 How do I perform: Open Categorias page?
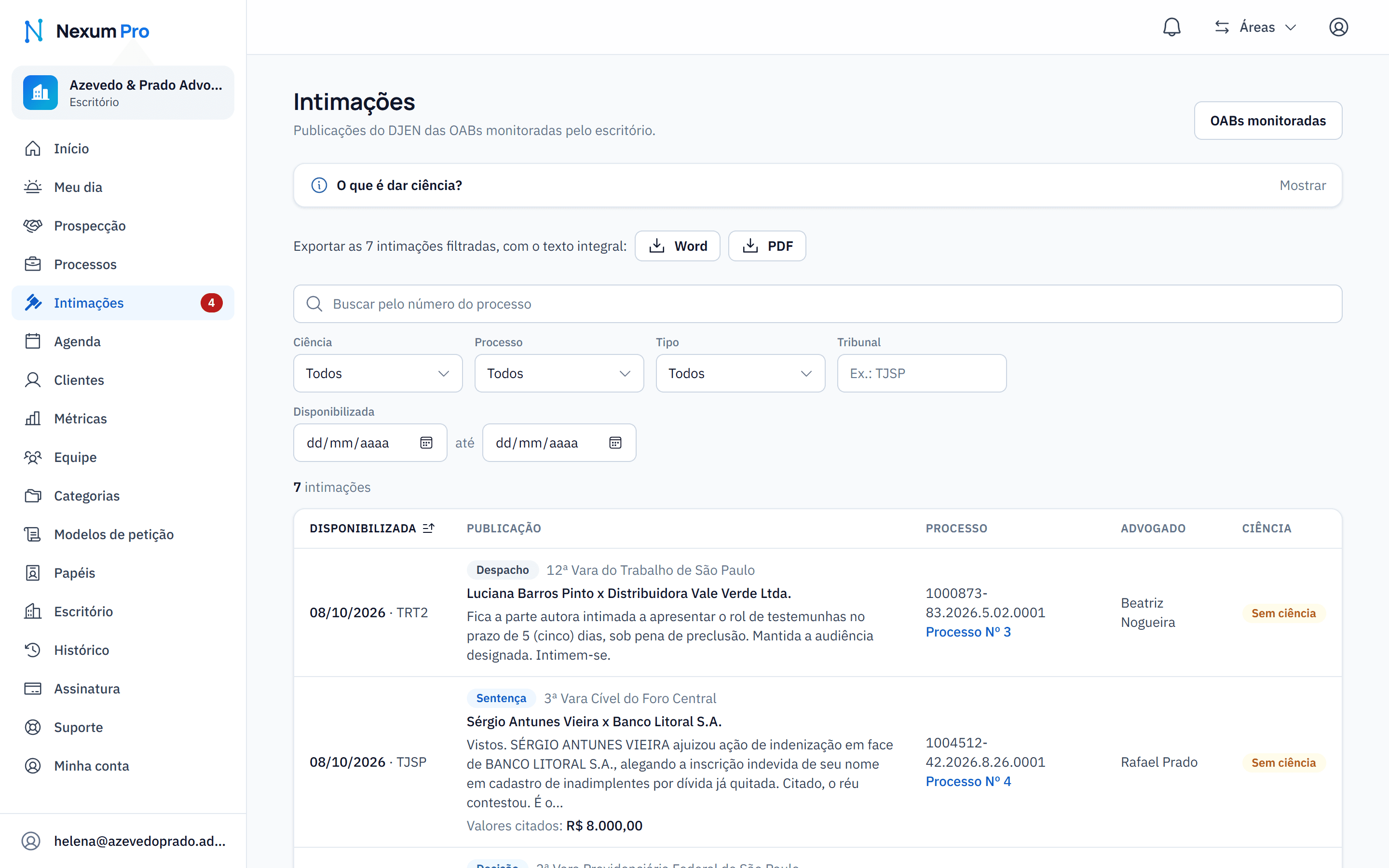tap(123, 495)
